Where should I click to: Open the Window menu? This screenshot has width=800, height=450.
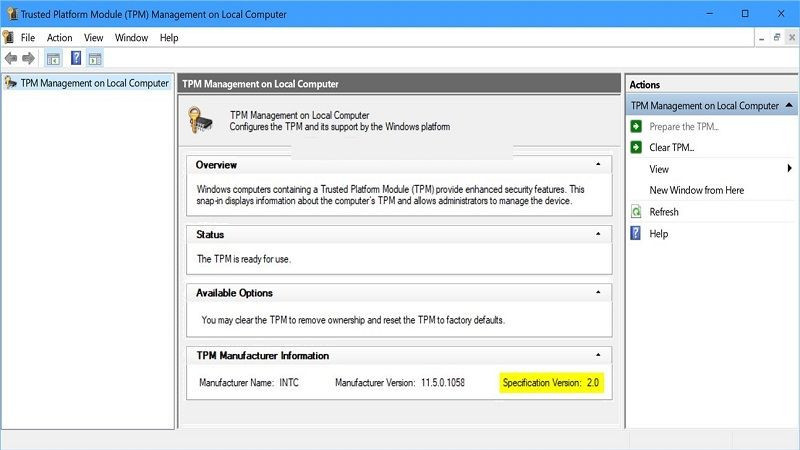point(131,38)
